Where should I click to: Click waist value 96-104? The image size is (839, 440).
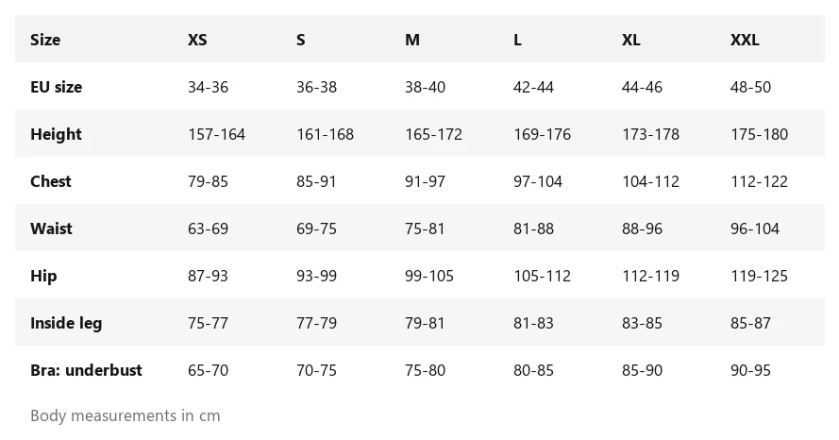[755, 229]
